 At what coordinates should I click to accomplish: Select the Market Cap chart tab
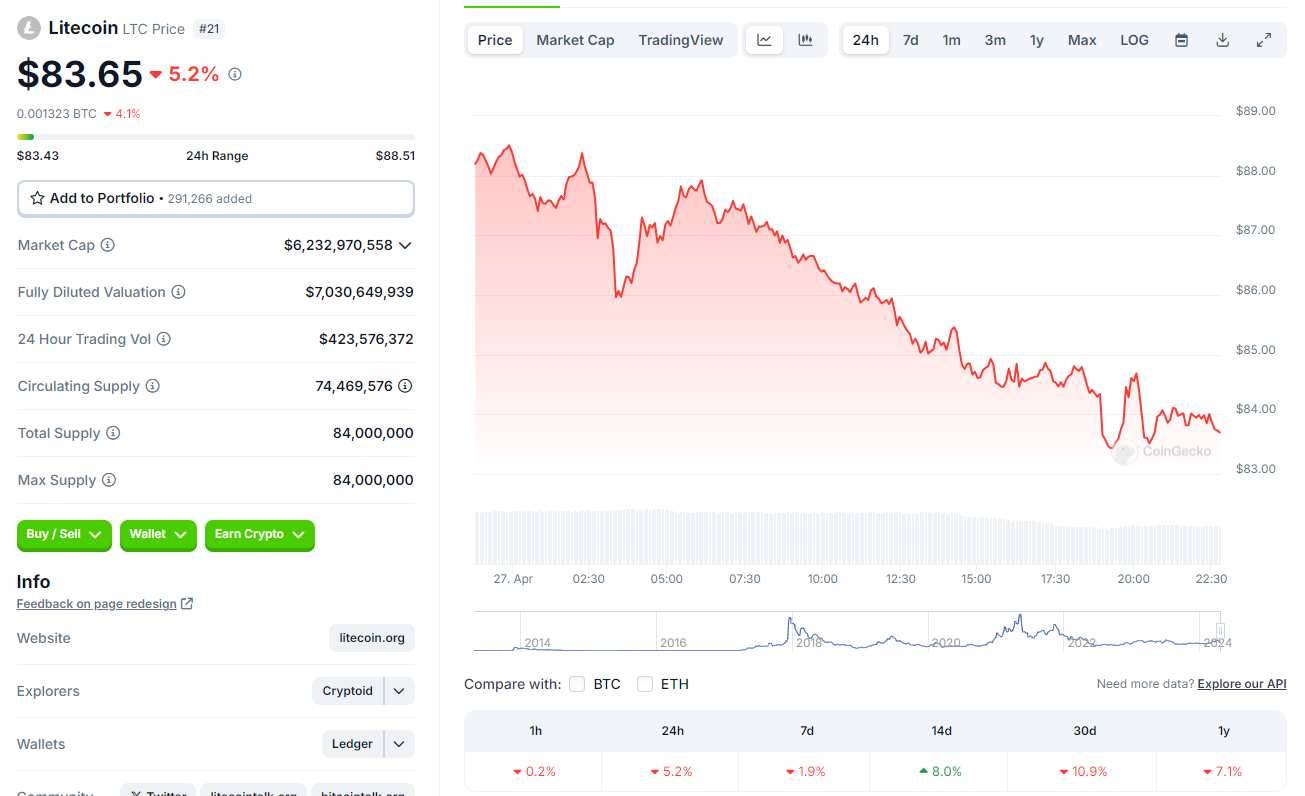coord(575,40)
